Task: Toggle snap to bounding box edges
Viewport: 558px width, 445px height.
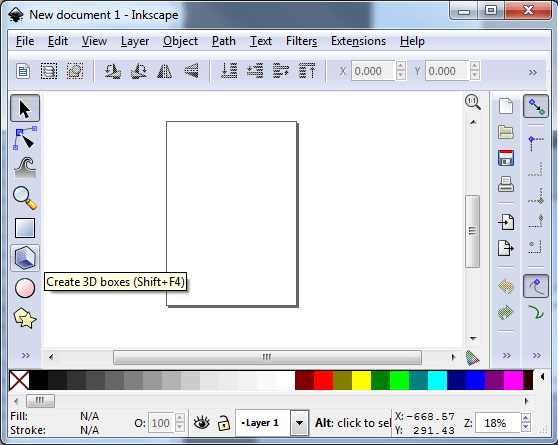Action: [536, 169]
